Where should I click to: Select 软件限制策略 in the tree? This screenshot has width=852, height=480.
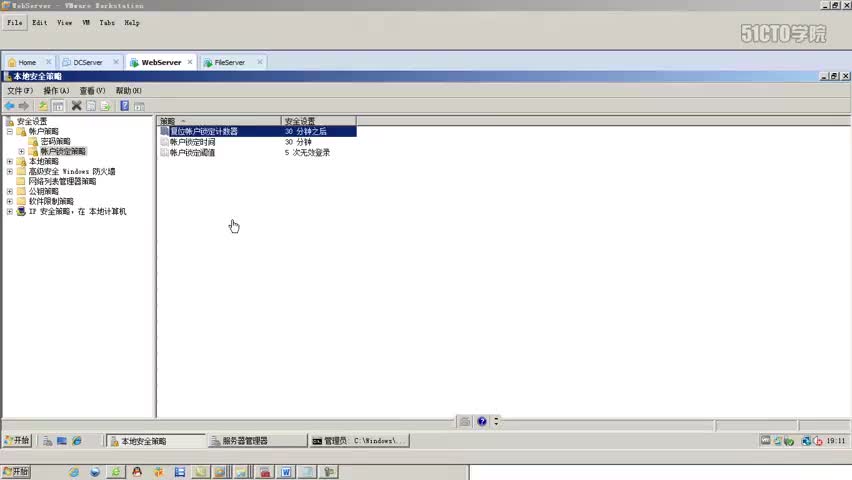pos(51,201)
